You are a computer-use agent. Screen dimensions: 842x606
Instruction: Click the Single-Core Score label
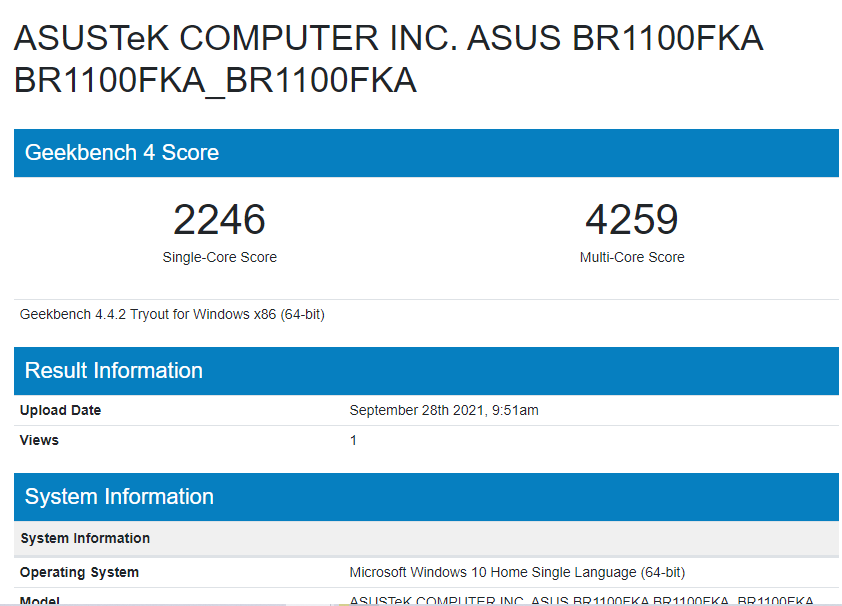tap(219, 257)
